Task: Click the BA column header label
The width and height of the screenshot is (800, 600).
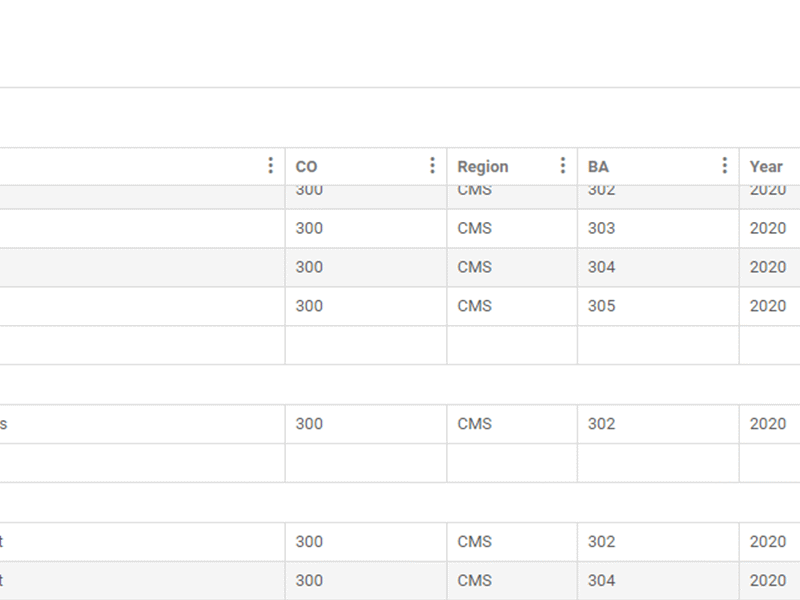Action: click(598, 167)
